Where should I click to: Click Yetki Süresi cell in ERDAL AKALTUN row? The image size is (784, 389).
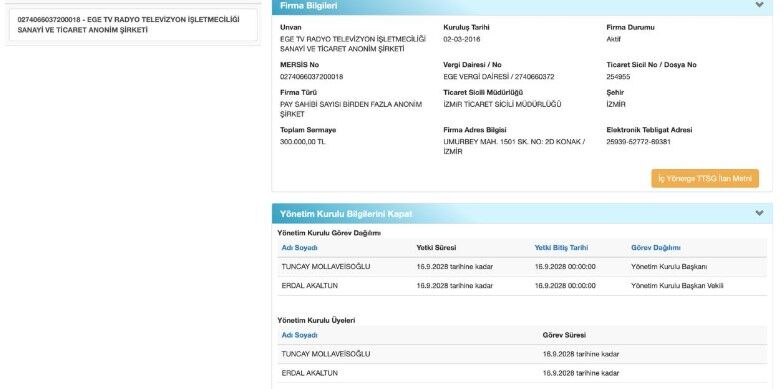[x=454, y=286]
